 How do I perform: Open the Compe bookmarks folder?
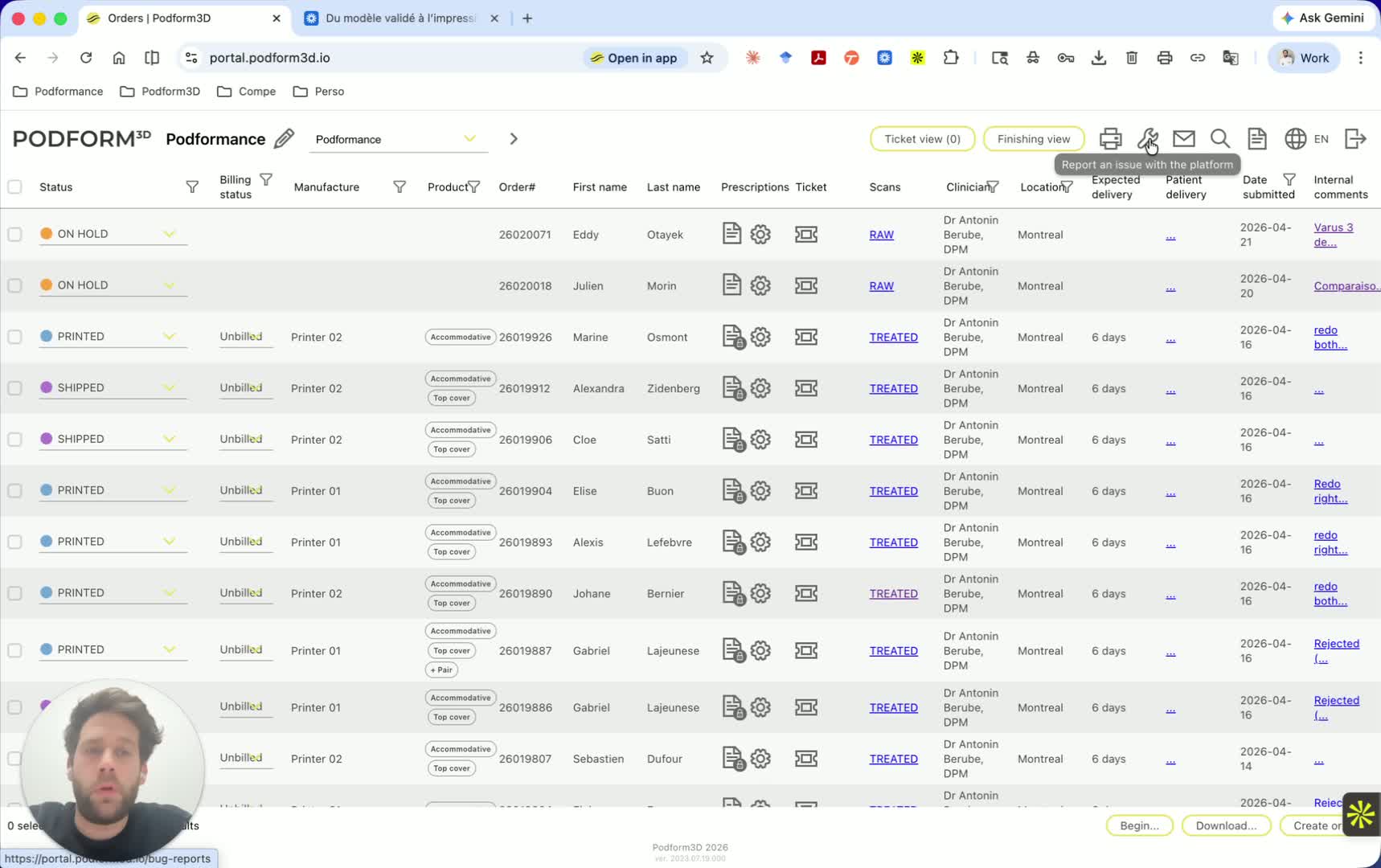pos(246,92)
